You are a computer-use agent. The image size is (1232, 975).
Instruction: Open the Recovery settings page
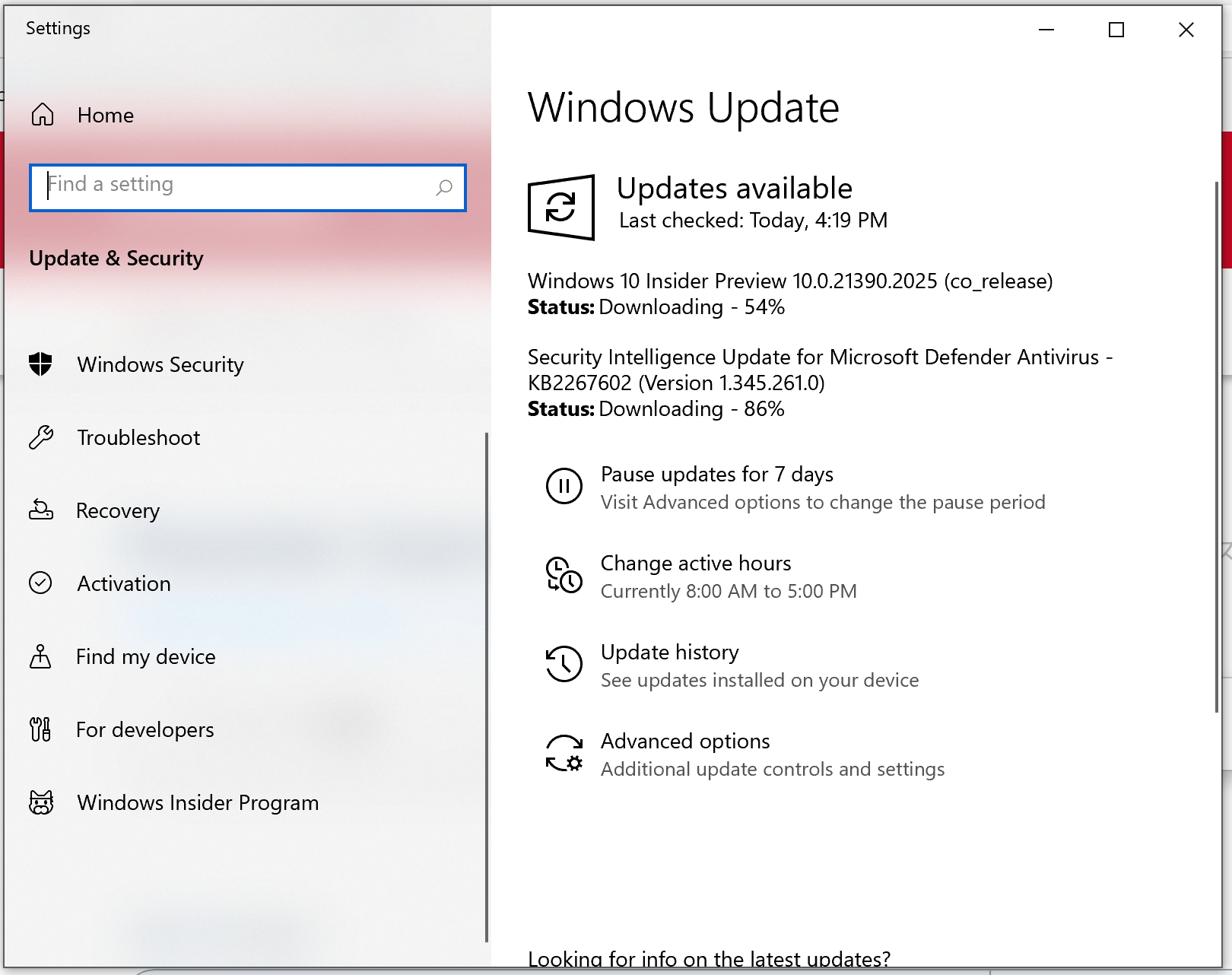[118, 510]
